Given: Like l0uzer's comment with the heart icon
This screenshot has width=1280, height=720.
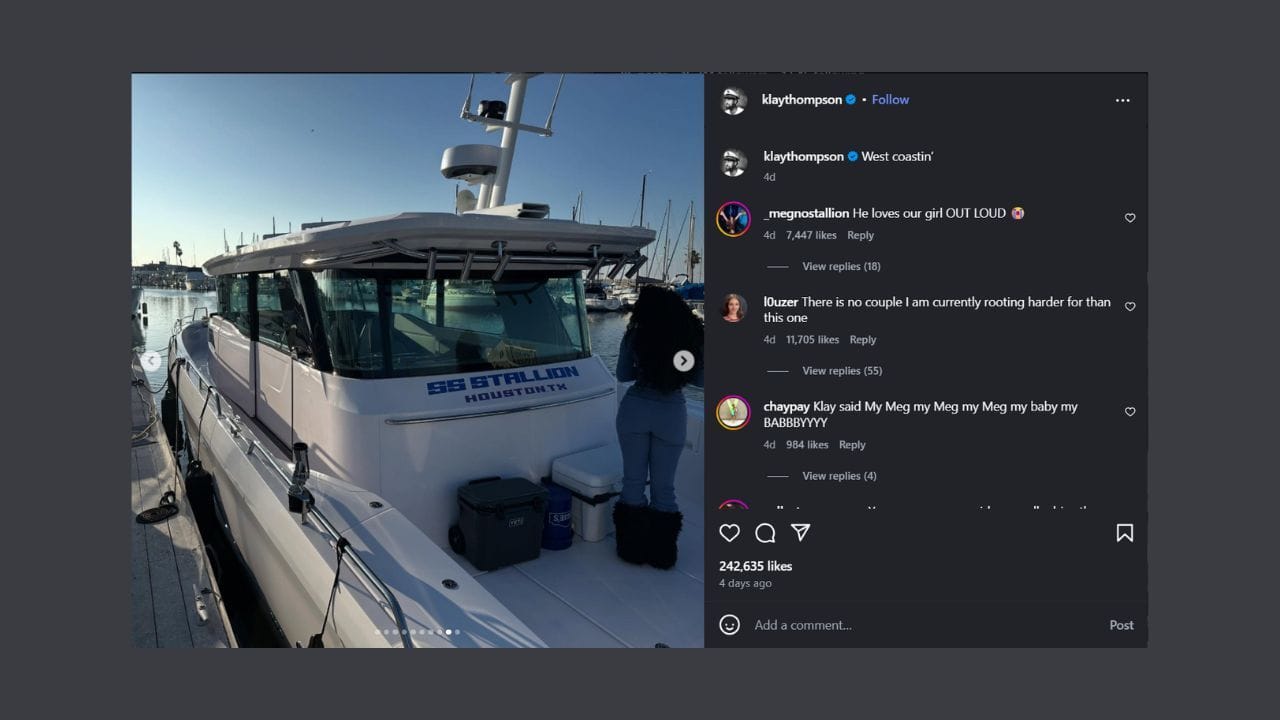Looking at the screenshot, I should coord(1130,306).
